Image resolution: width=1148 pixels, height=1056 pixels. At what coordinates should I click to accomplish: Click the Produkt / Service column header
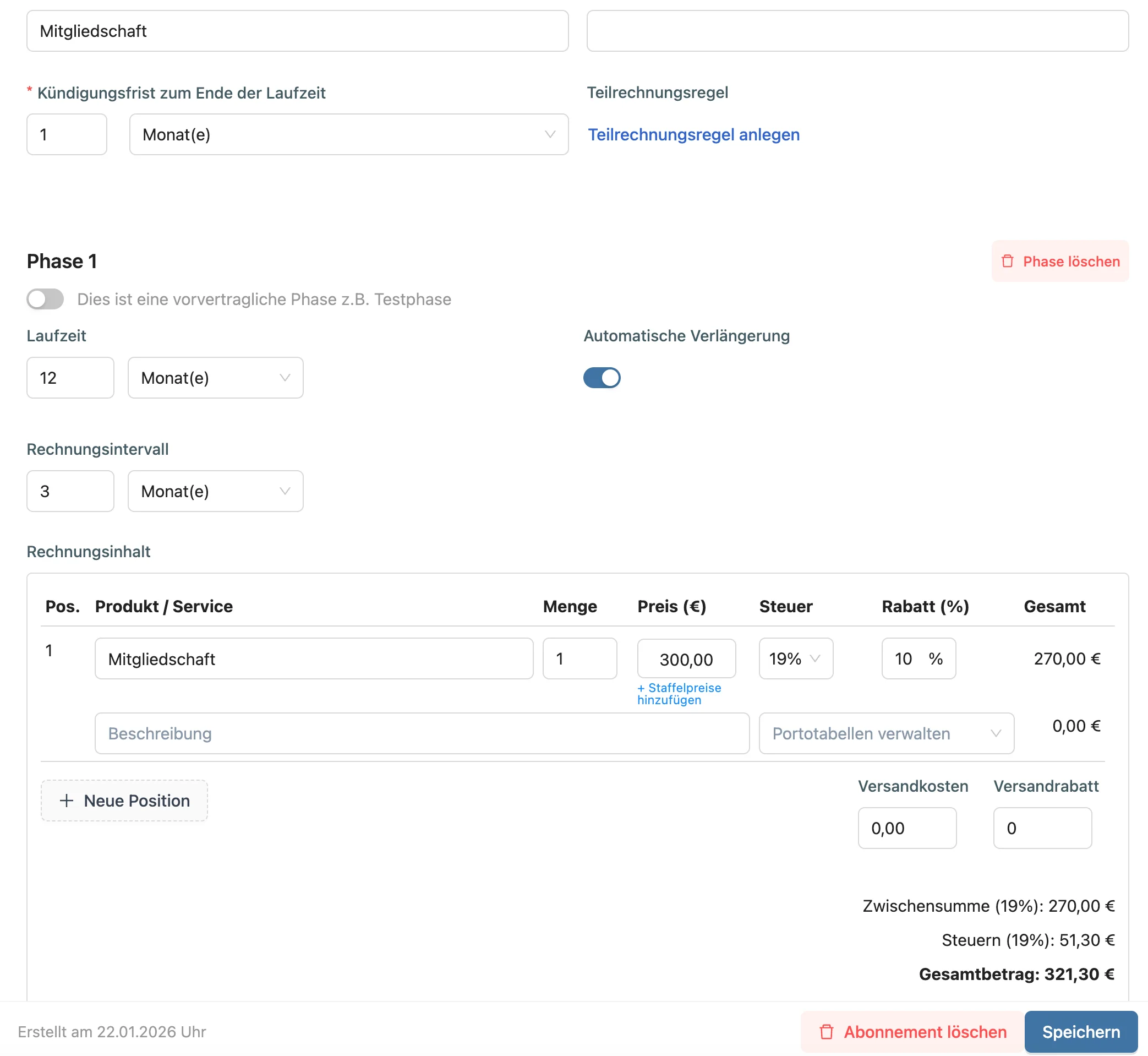[164, 606]
